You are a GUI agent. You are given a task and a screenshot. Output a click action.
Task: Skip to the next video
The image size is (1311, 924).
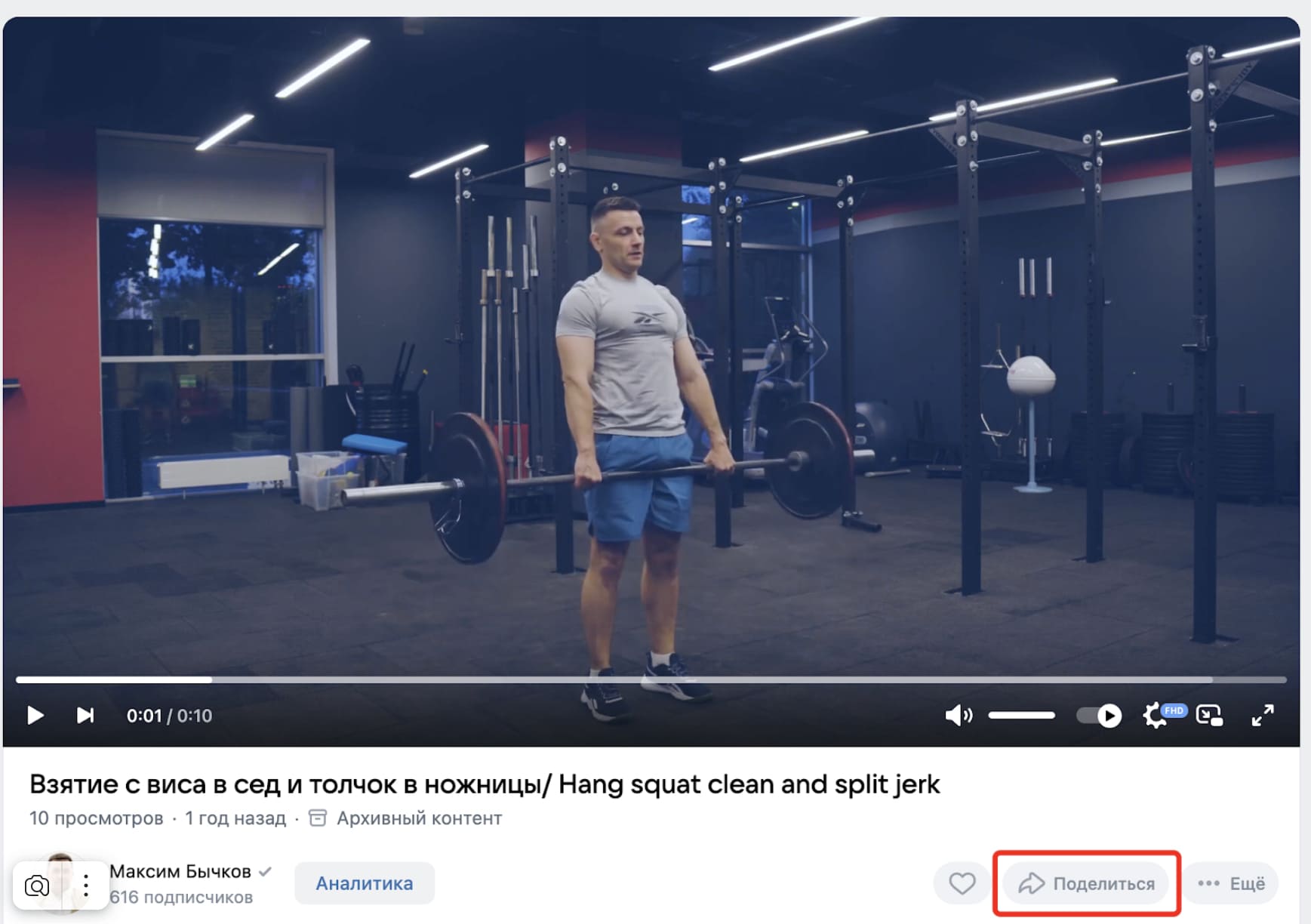85,715
